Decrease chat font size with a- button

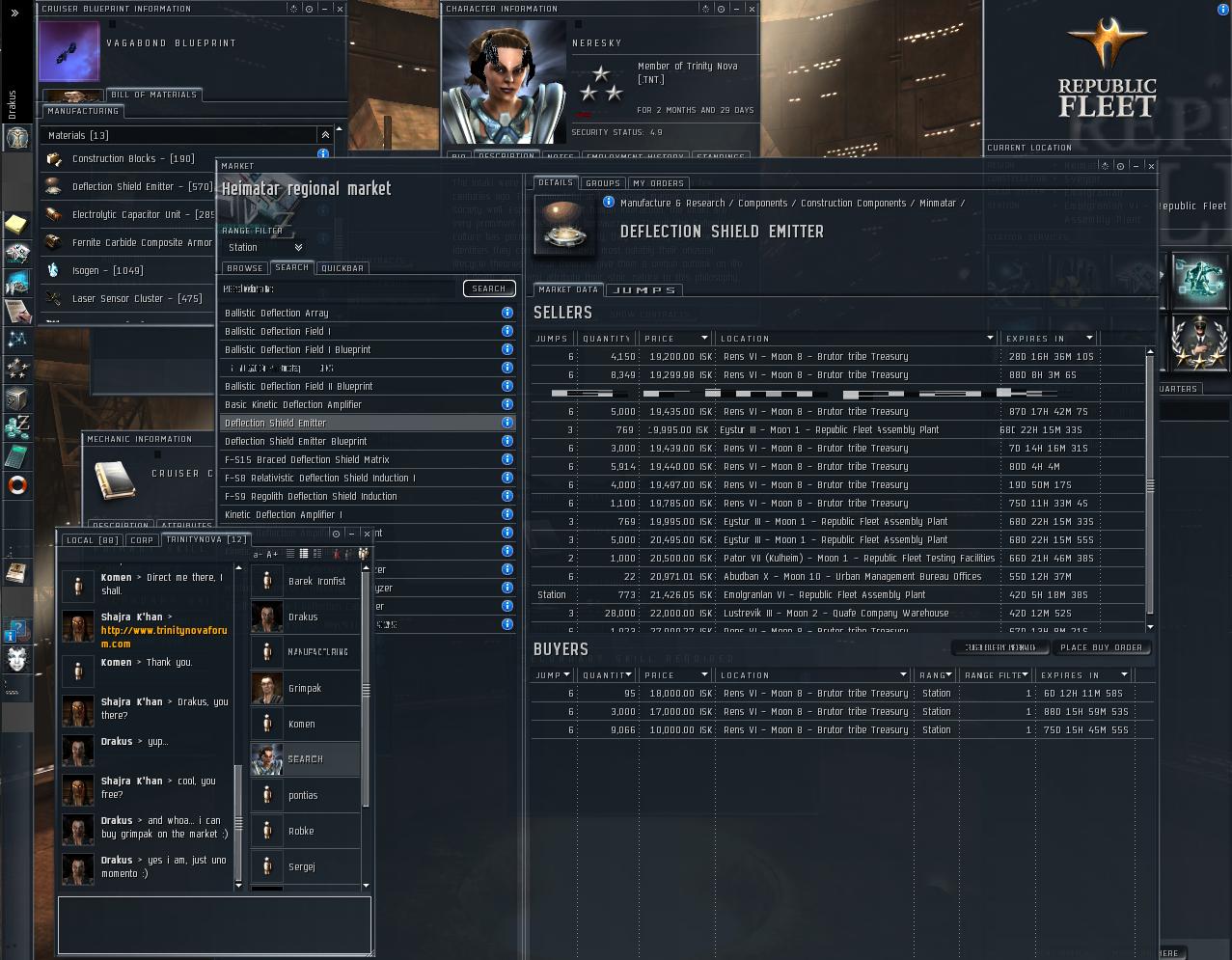258,555
